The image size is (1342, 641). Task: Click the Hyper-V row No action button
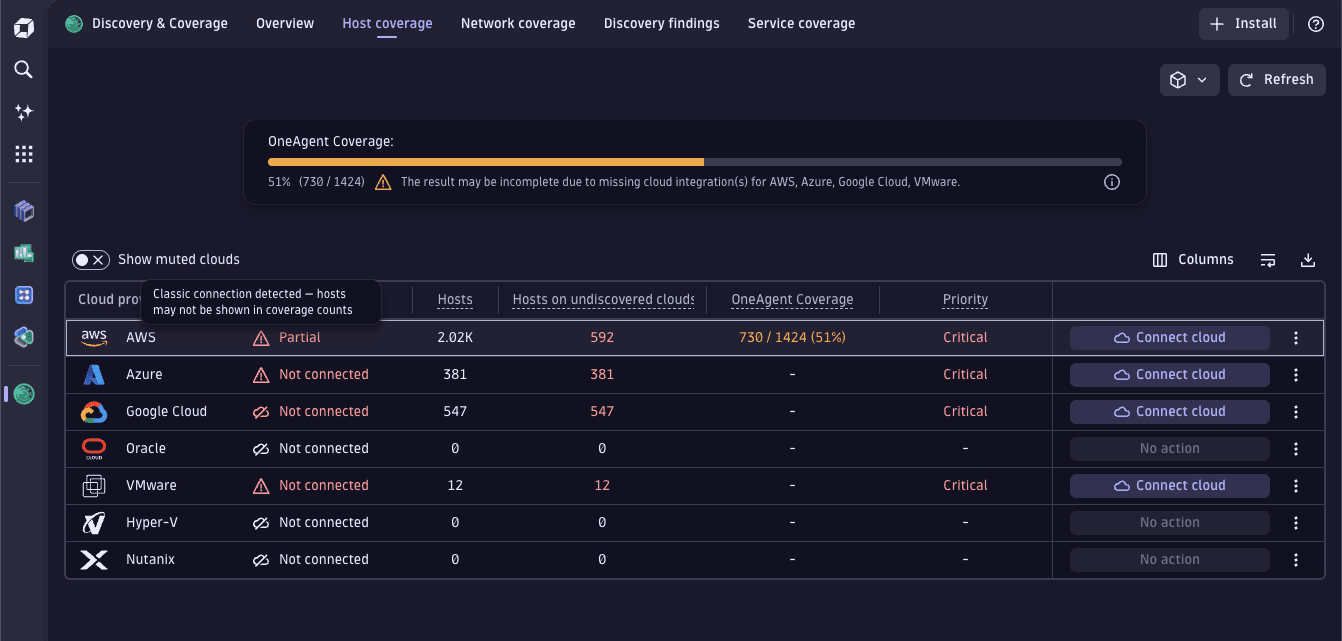pyautogui.click(x=1170, y=523)
